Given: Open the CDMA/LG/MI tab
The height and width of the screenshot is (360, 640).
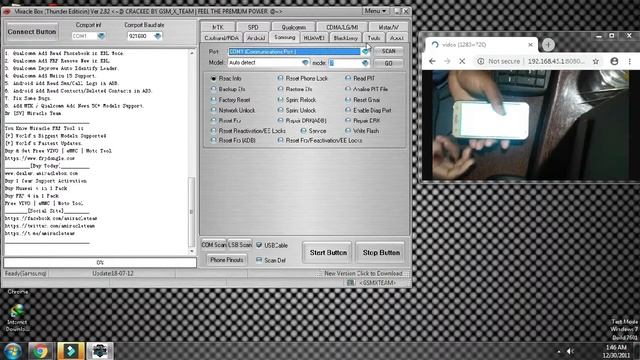Looking at the screenshot, I should [342, 27].
